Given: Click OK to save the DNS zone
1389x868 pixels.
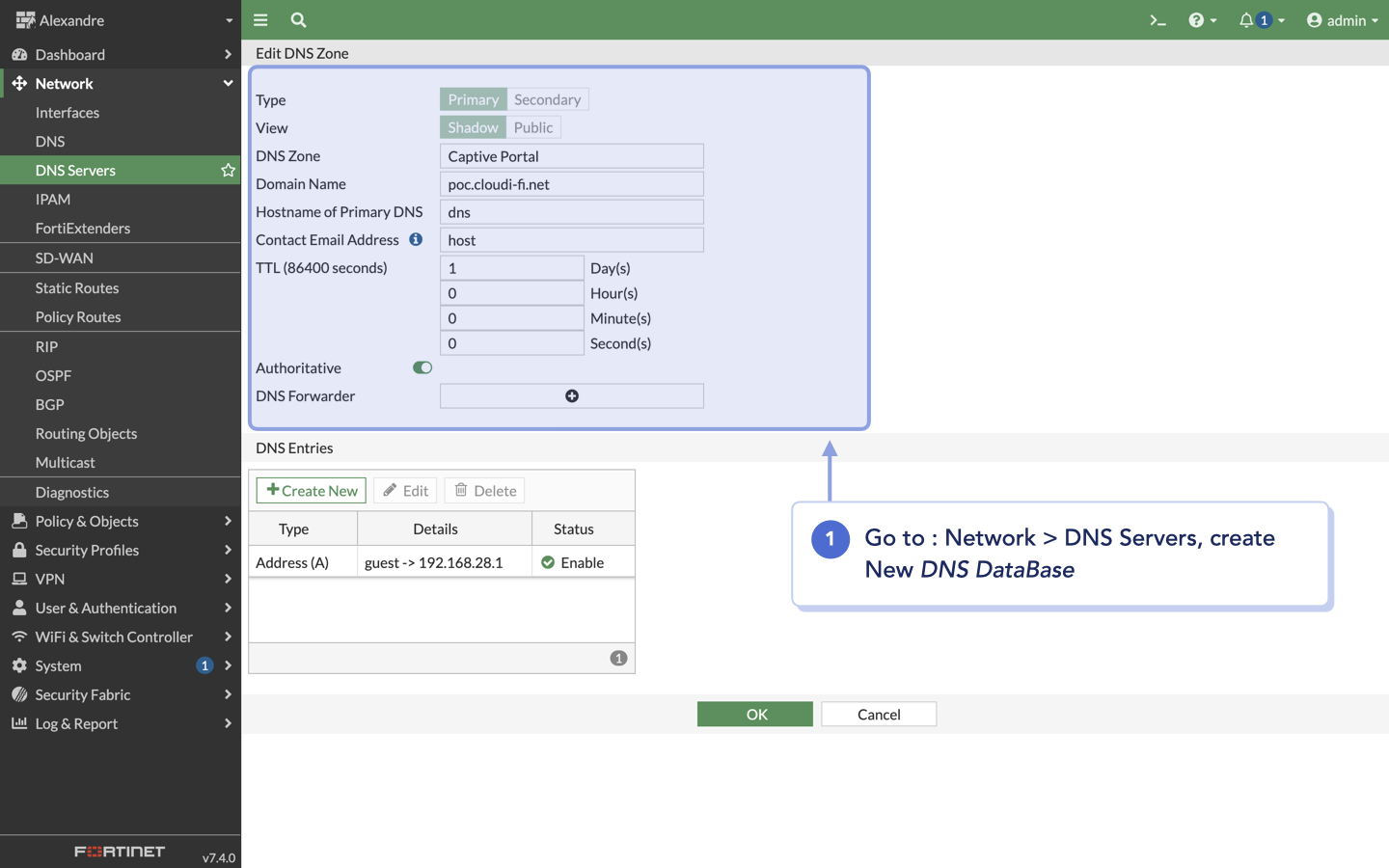Looking at the screenshot, I should [x=754, y=714].
